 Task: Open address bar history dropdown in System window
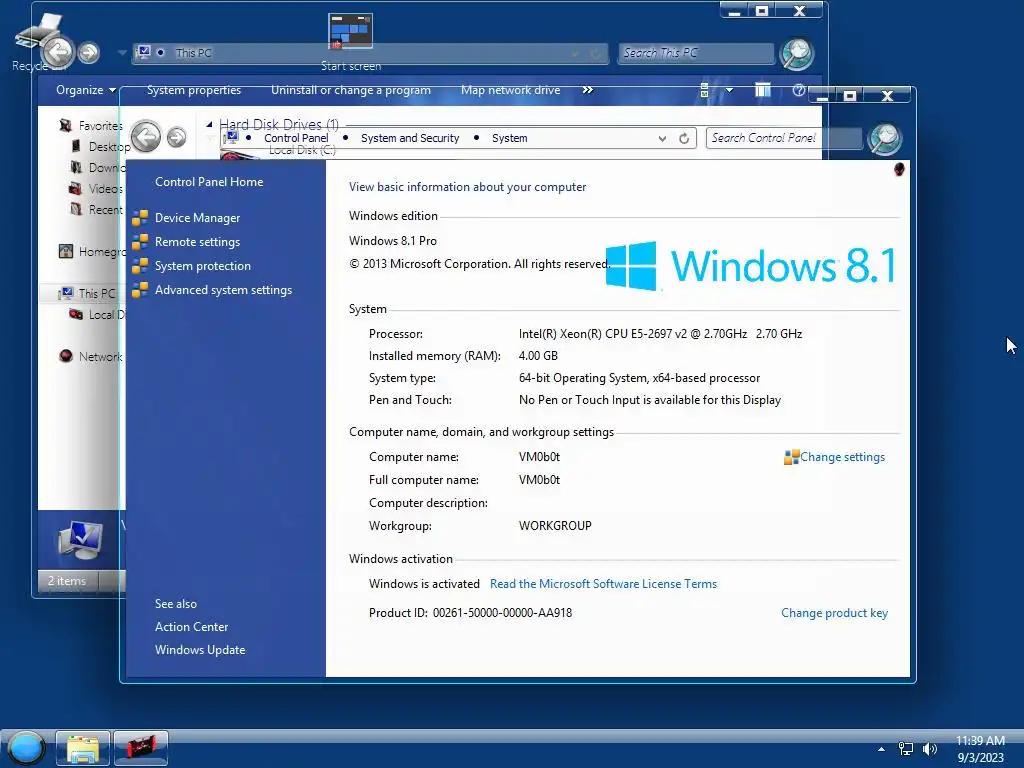click(x=662, y=138)
